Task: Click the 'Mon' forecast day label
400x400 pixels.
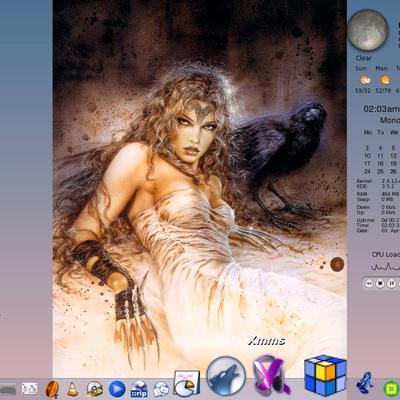Action: [382, 68]
